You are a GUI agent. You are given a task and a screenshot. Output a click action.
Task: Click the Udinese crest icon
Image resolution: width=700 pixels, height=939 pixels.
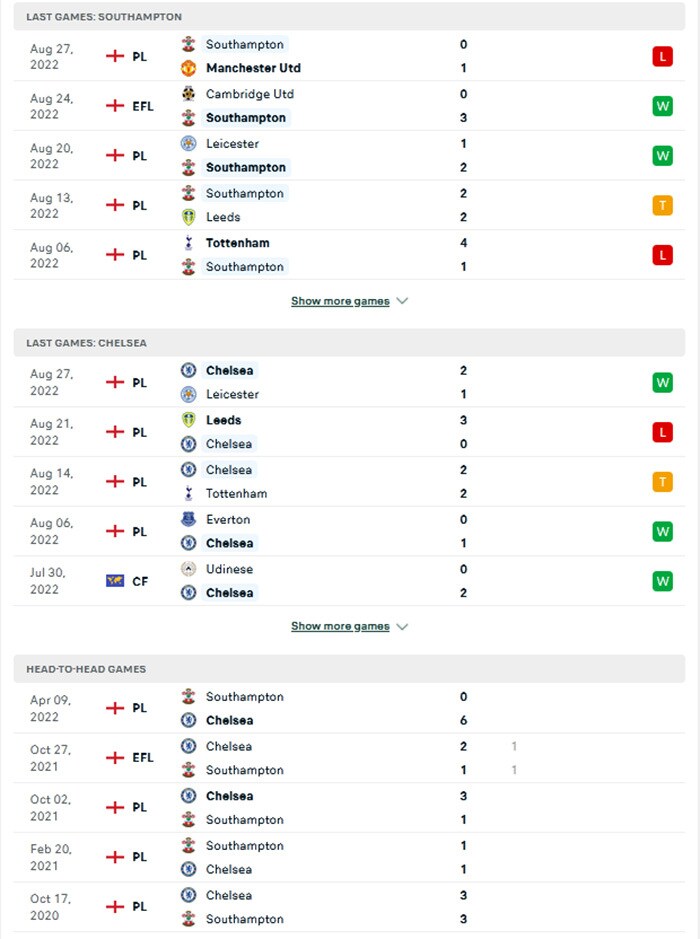(x=188, y=569)
